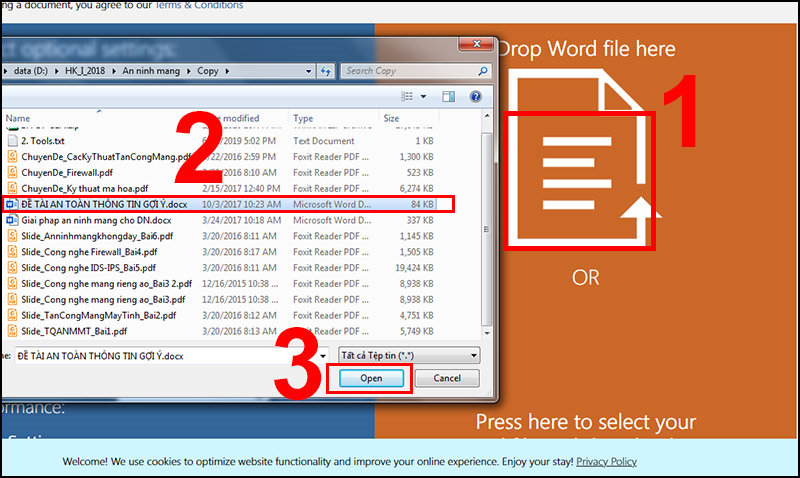
Task: Expand the address bar history dropdown
Action: point(308,71)
